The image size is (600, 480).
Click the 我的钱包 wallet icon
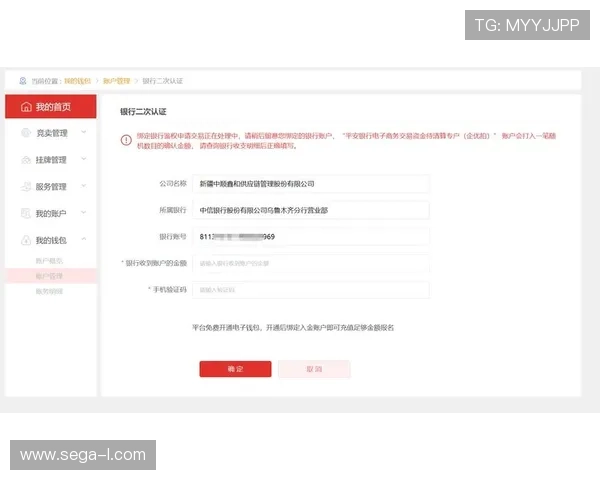pos(26,240)
